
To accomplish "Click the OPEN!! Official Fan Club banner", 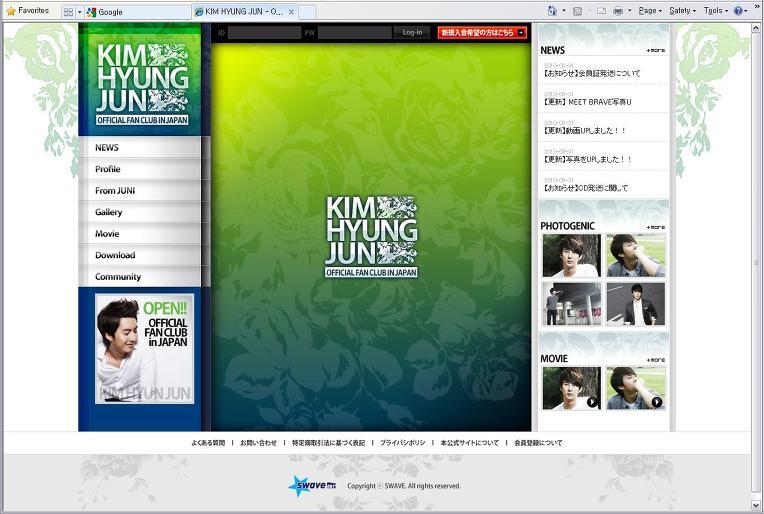I will 144,349.
